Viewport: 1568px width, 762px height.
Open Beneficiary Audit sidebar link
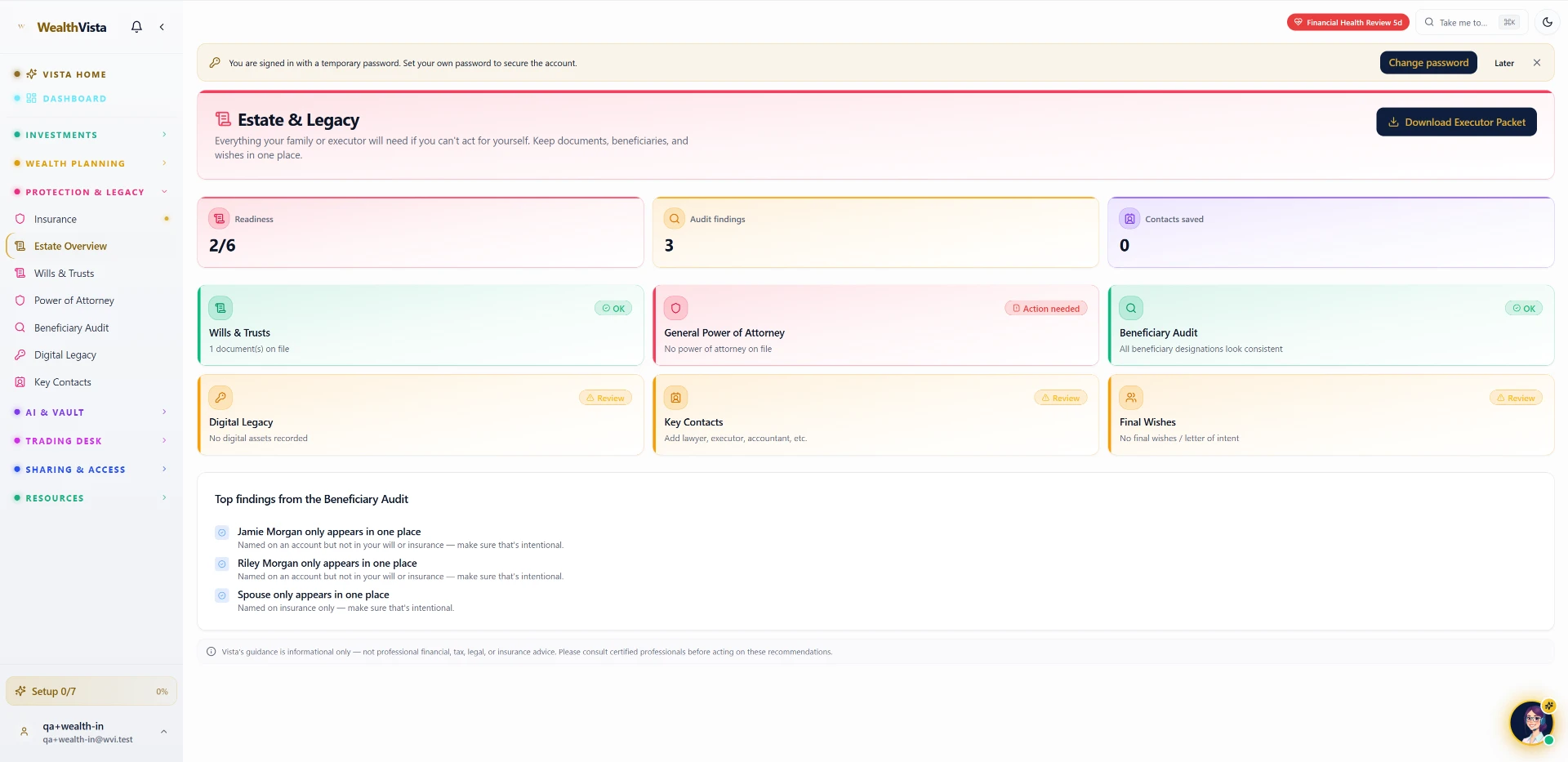pyautogui.click(x=91, y=328)
